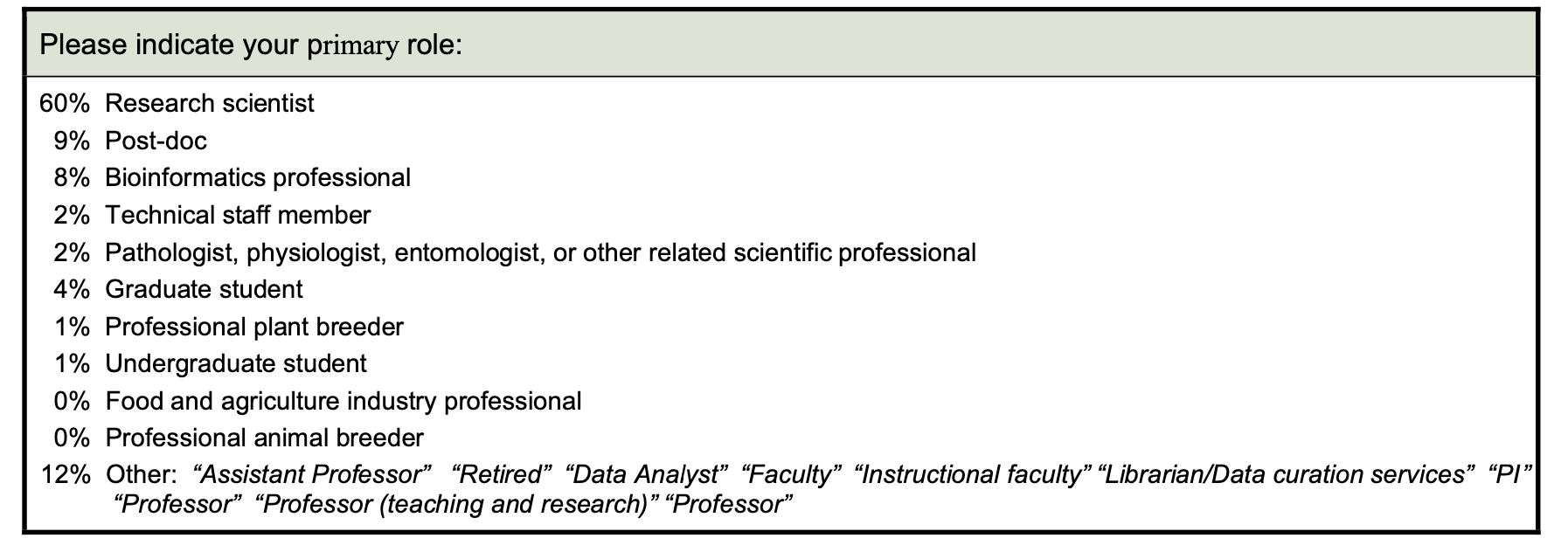Select the Pathologist, physiologist, entomologist row
Screen dimensions: 1568x552
(540, 252)
